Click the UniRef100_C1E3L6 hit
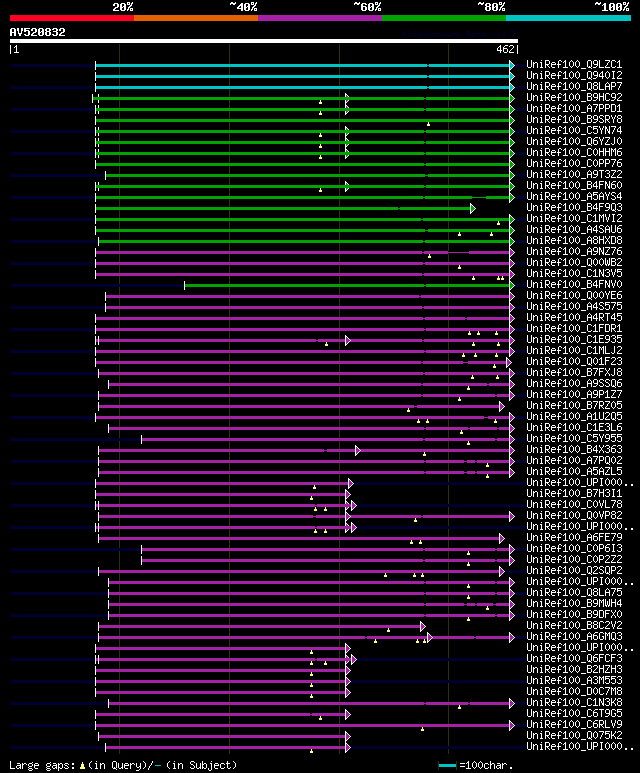This screenshot has width=640, height=773. pos(574,428)
